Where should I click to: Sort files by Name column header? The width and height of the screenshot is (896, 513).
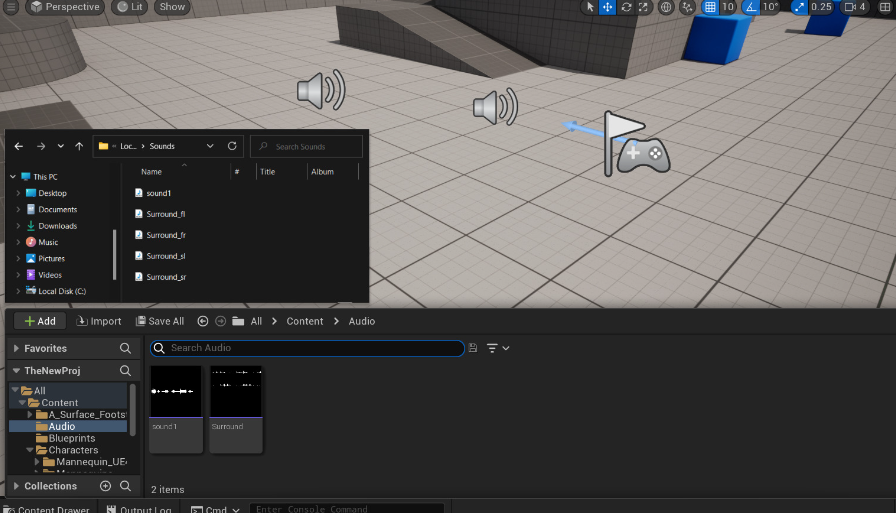click(x=151, y=171)
